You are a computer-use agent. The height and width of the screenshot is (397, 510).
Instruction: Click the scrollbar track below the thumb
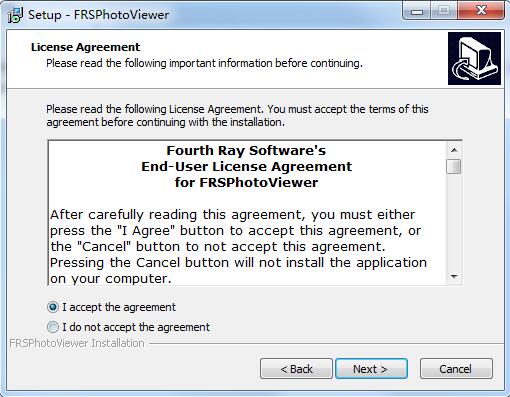(x=454, y=222)
